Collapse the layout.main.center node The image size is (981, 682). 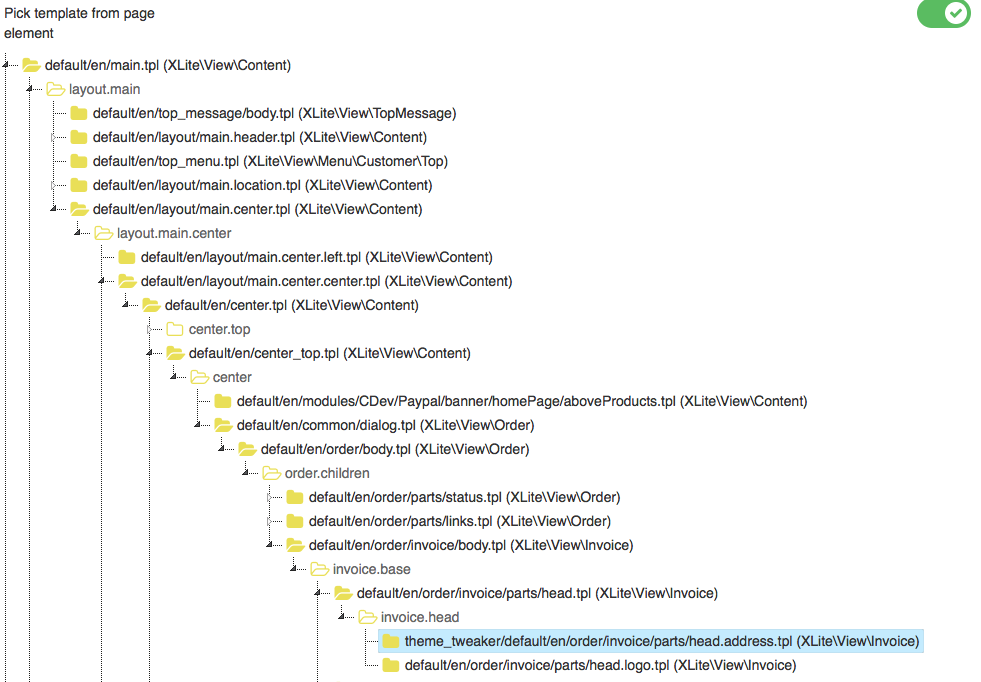pos(78,233)
